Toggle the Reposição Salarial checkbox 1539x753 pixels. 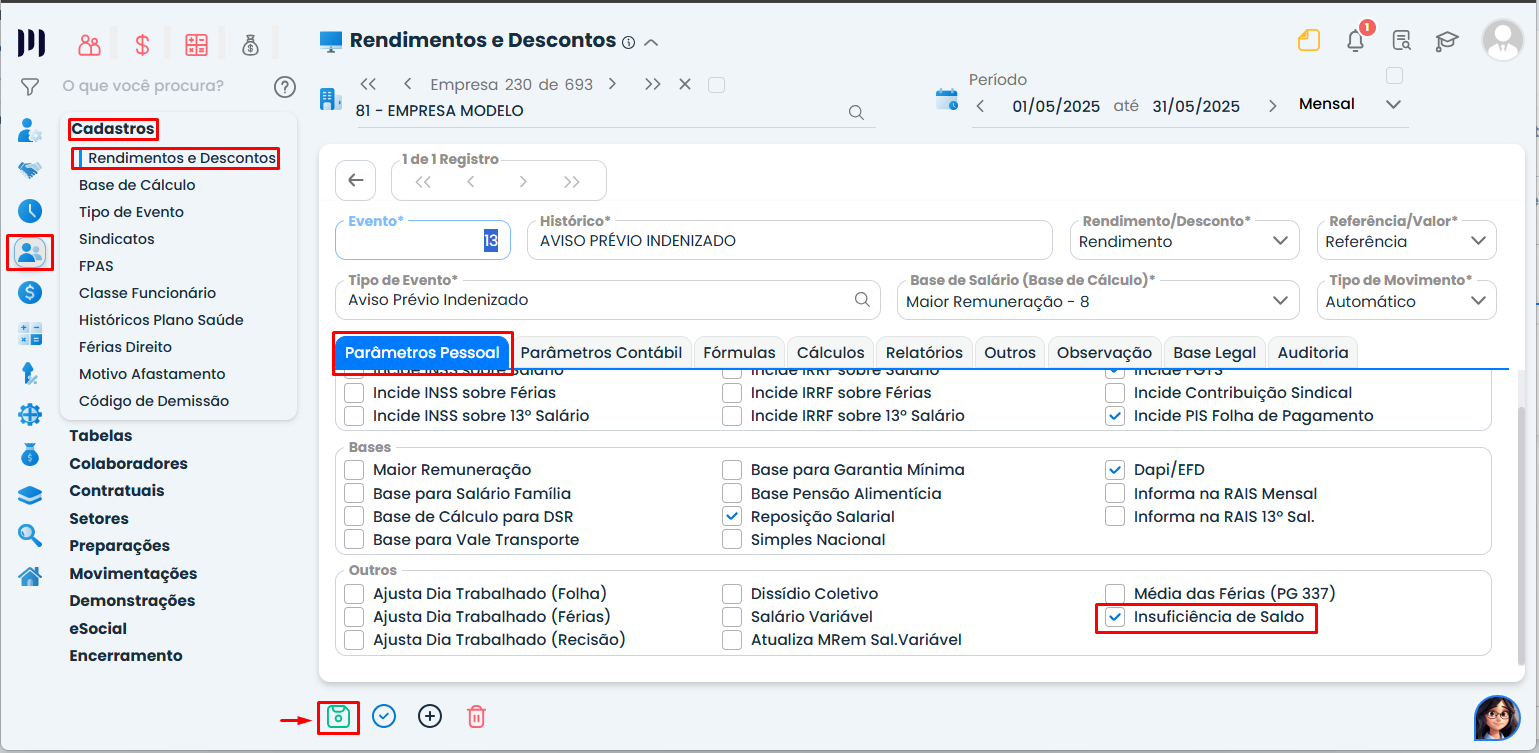[x=733, y=517]
